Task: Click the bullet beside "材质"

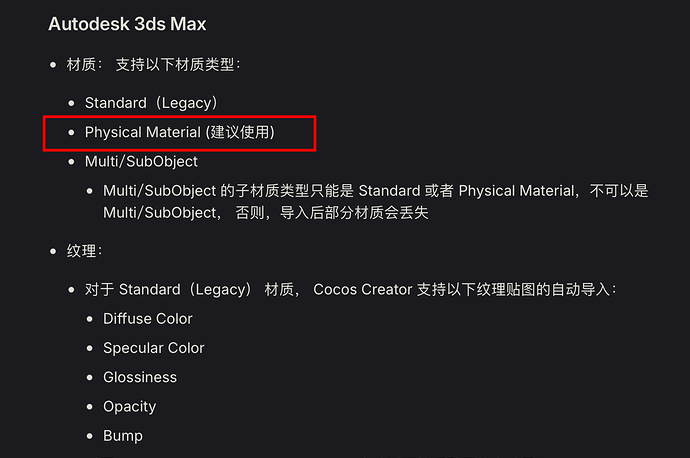Action: [x=53, y=64]
